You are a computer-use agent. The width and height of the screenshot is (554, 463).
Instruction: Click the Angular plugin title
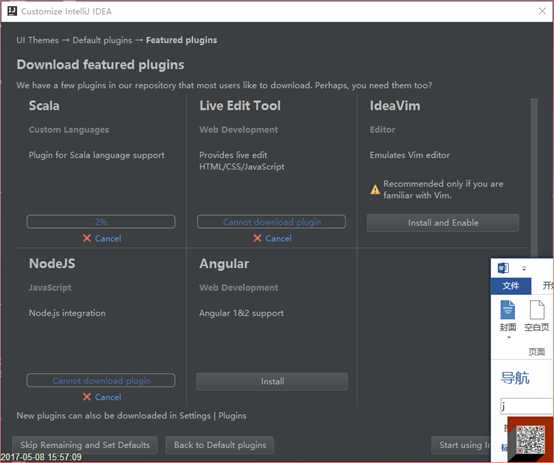click(x=224, y=264)
